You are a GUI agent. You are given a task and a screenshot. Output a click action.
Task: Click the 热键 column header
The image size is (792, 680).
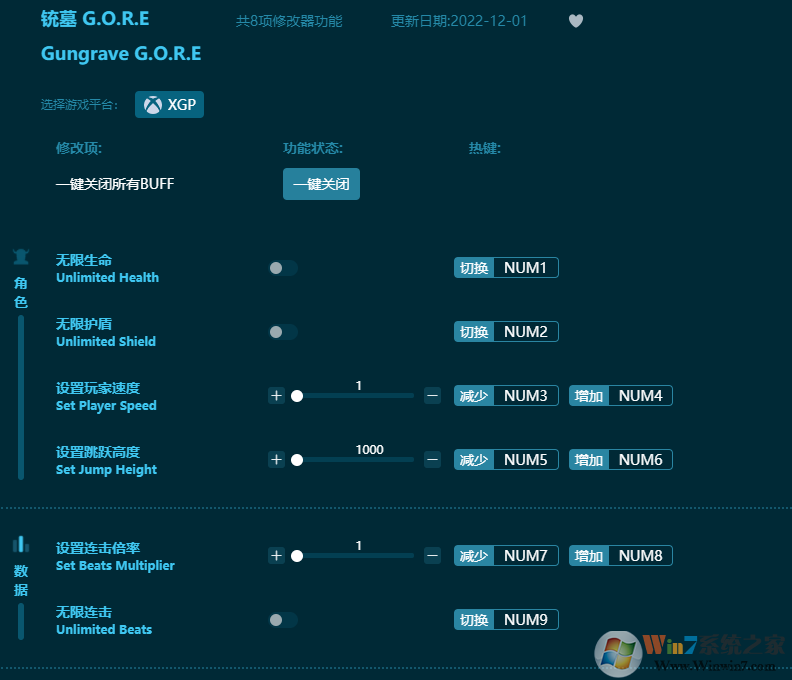coord(484,148)
